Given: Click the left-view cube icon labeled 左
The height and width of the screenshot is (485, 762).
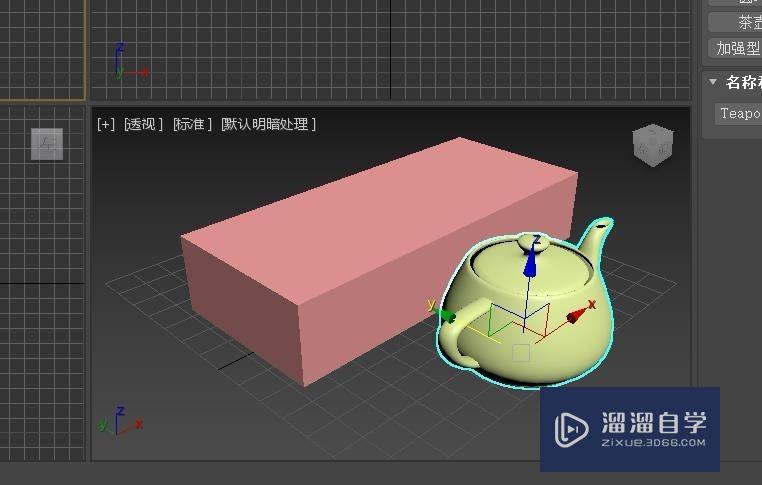Looking at the screenshot, I should [x=47, y=144].
